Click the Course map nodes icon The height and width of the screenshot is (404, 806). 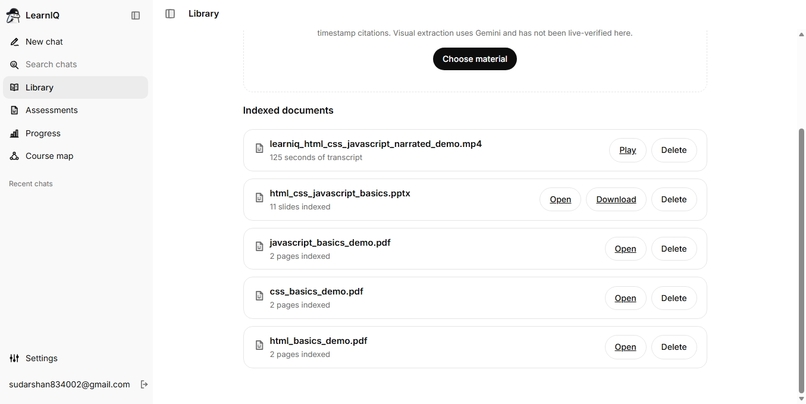14,156
